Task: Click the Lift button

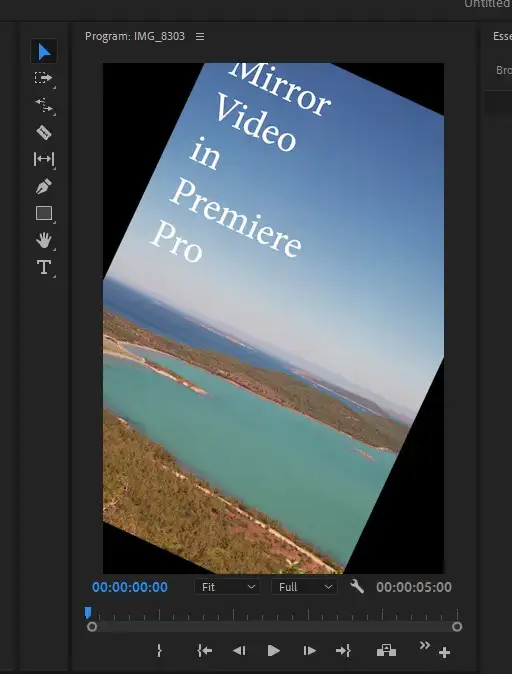Action: tap(386, 650)
